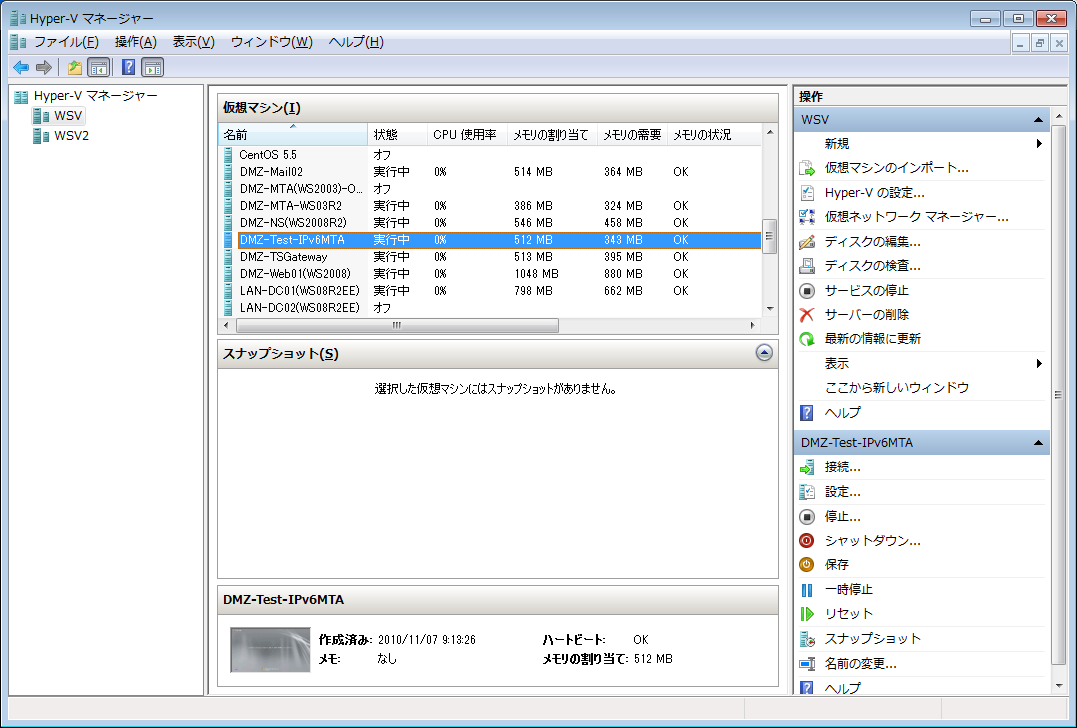Click the VM list scroll down arrow
This screenshot has width=1077, height=728.
tap(769, 309)
